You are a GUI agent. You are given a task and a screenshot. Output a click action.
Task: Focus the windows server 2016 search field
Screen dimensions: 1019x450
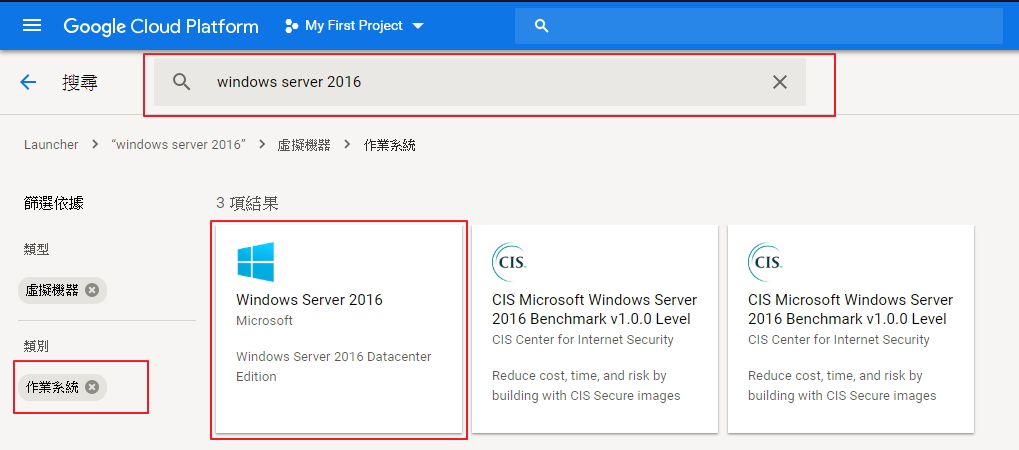pyautogui.click(x=480, y=82)
